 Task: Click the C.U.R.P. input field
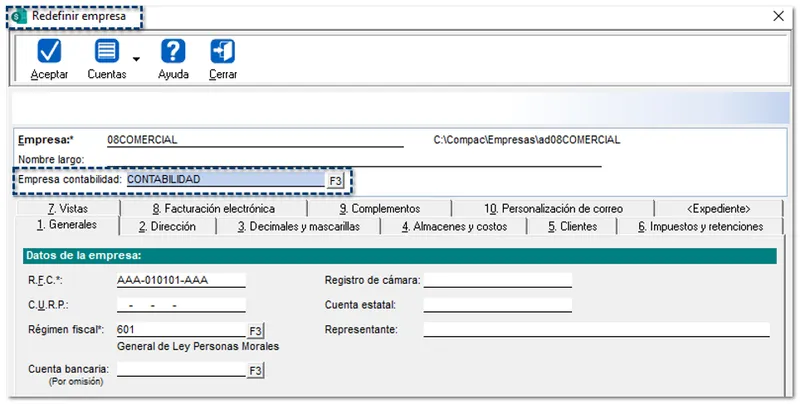[x=181, y=305]
